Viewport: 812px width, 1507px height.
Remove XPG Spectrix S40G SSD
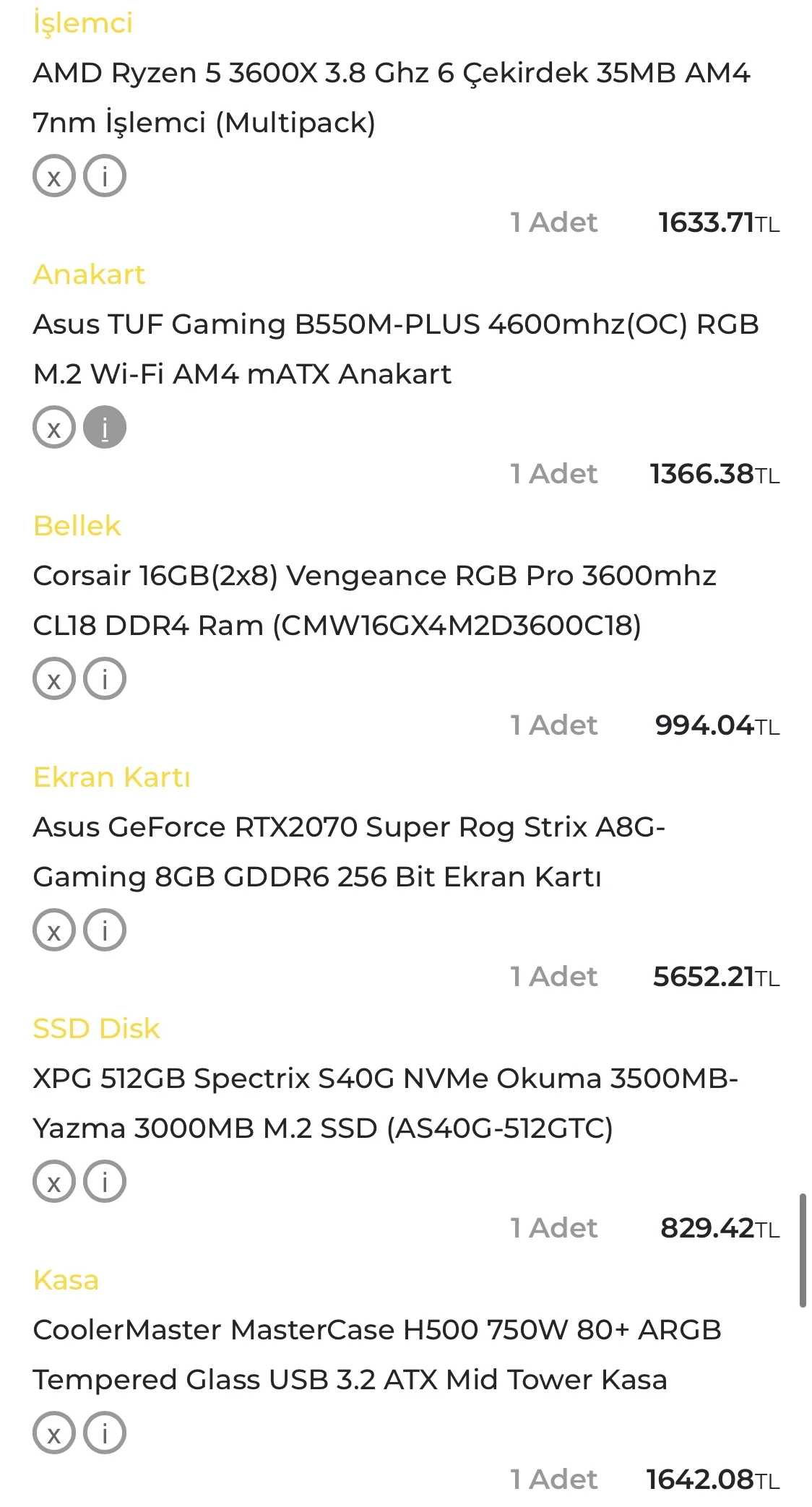(53, 1182)
